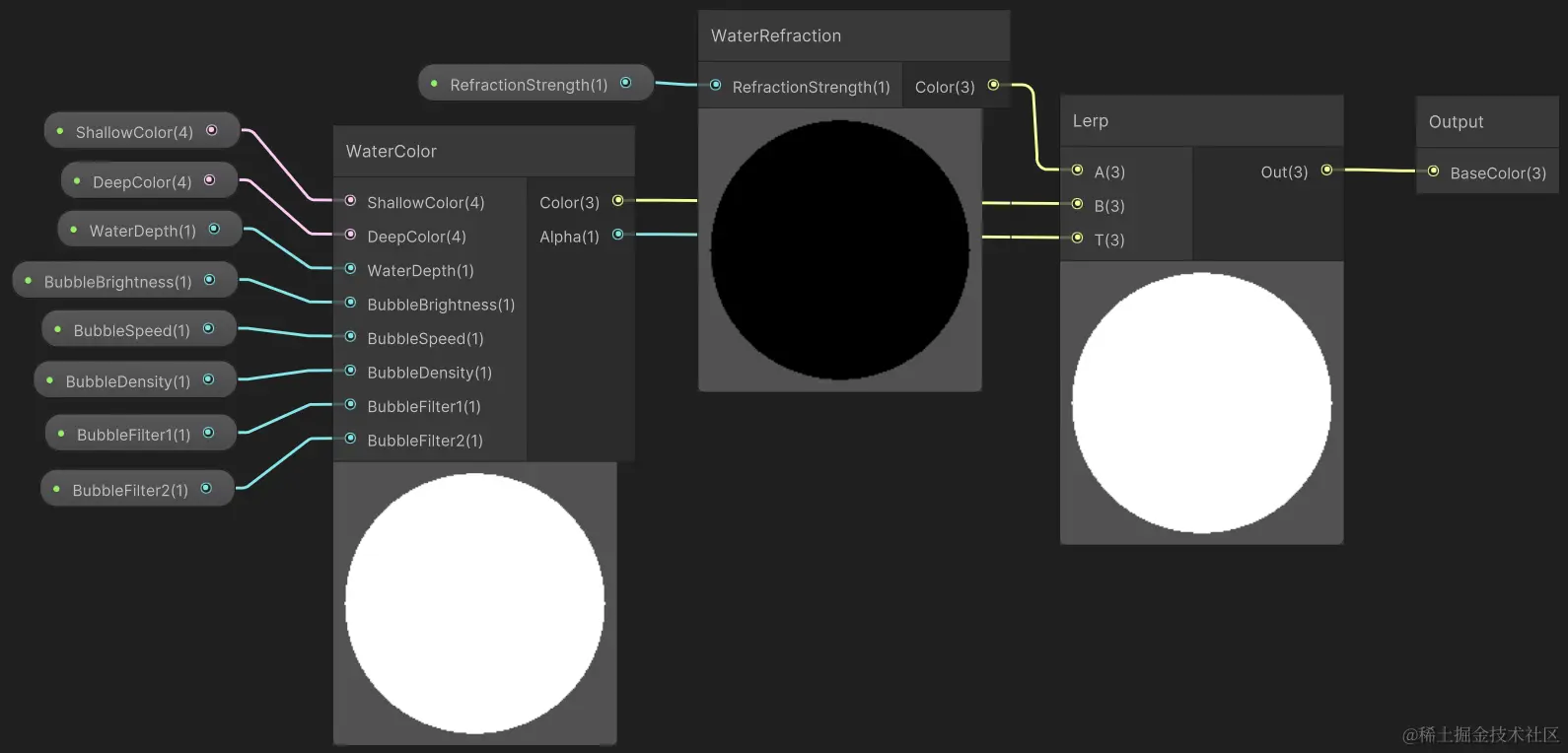This screenshot has height=753, width=1568.
Task: Click Output BaseColor(3) input port
Action: click(x=1433, y=171)
